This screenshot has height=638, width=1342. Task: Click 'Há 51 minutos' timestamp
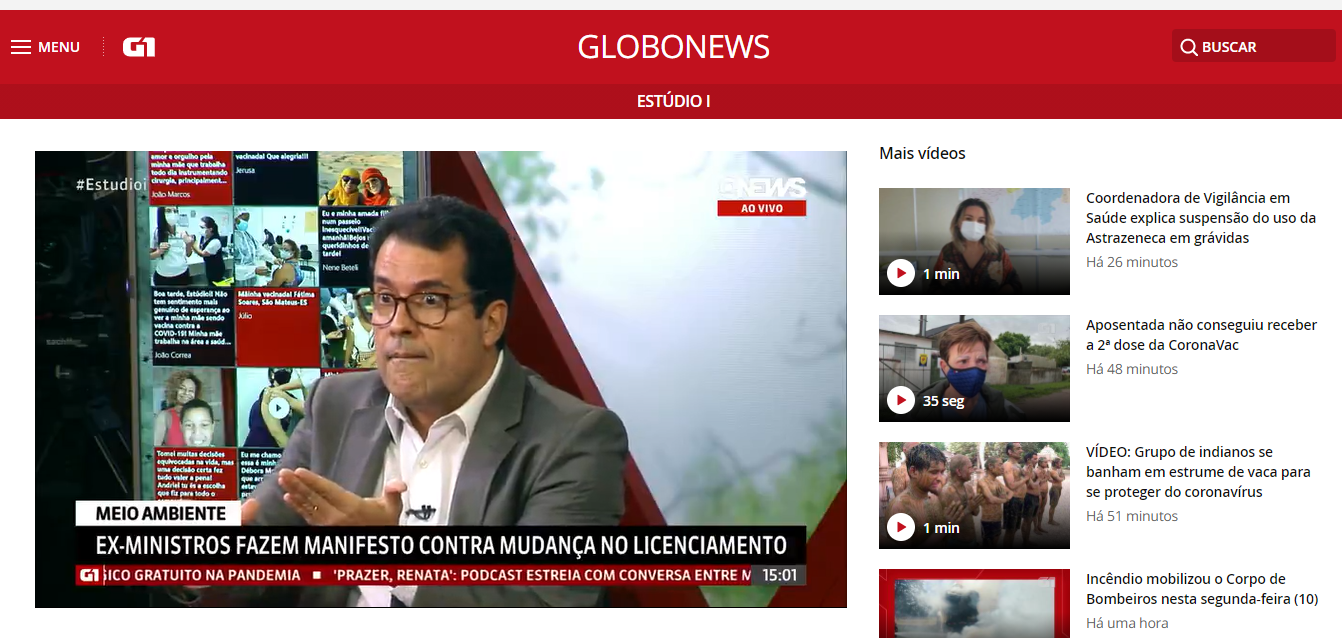point(1132,516)
